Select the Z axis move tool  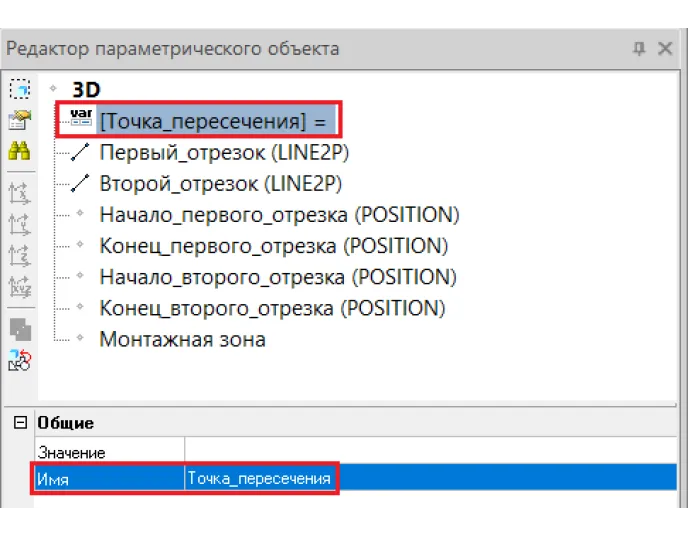tap(20, 255)
